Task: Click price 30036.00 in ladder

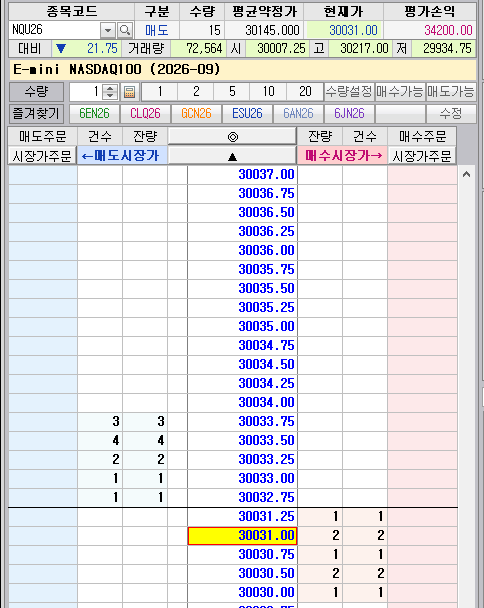Action: pyautogui.click(x=242, y=250)
